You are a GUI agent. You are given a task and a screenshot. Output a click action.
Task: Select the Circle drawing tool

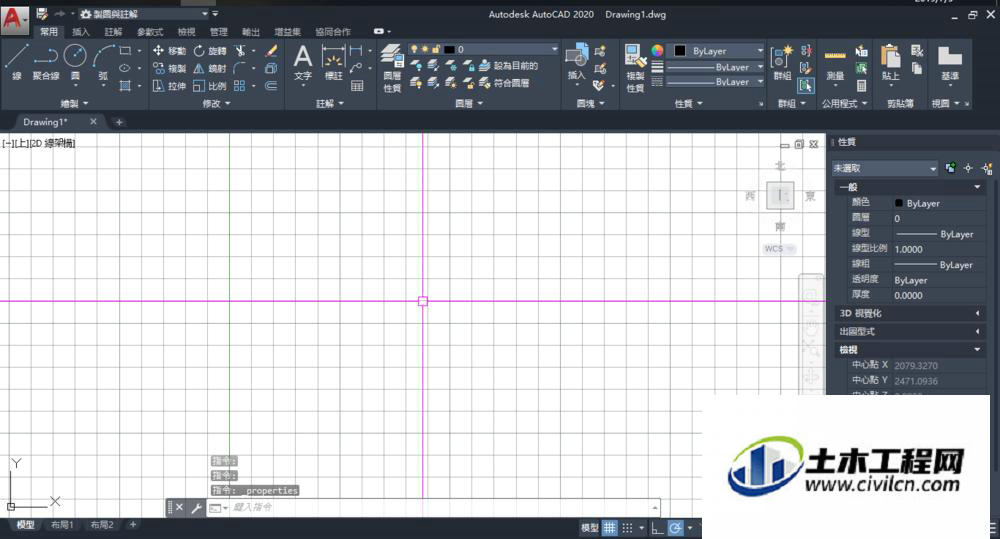click(x=75, y=61)
